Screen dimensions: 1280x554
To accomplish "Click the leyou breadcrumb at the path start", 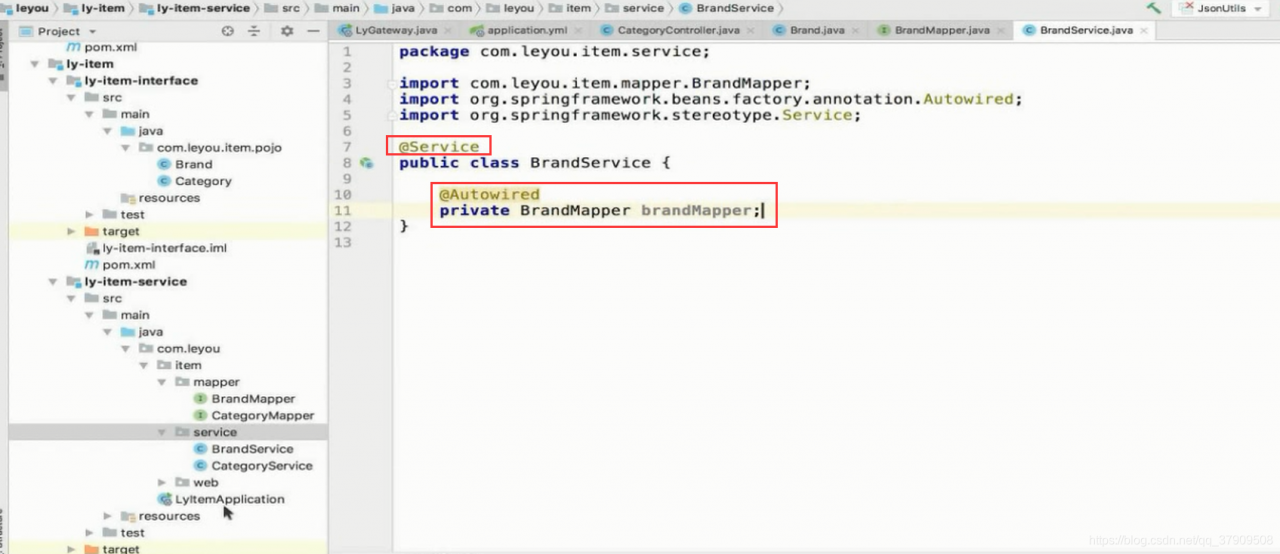I will click(x=32, y=8).
